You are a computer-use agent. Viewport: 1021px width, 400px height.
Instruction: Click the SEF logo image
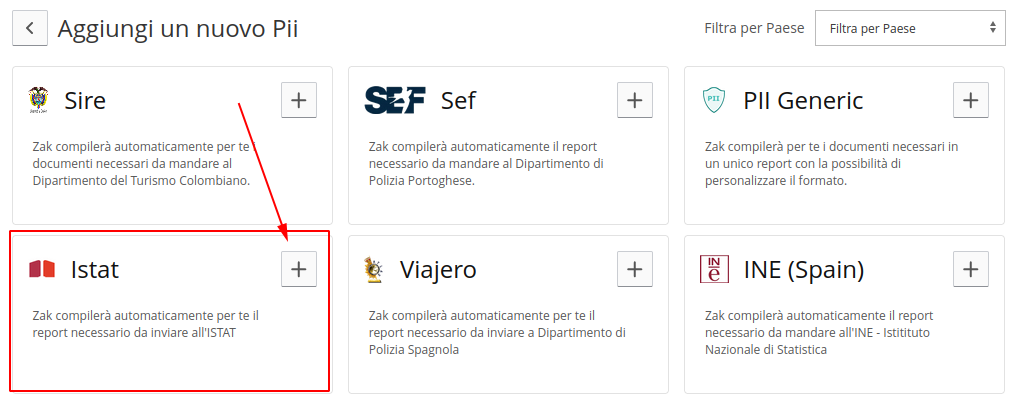pos(395,100)
